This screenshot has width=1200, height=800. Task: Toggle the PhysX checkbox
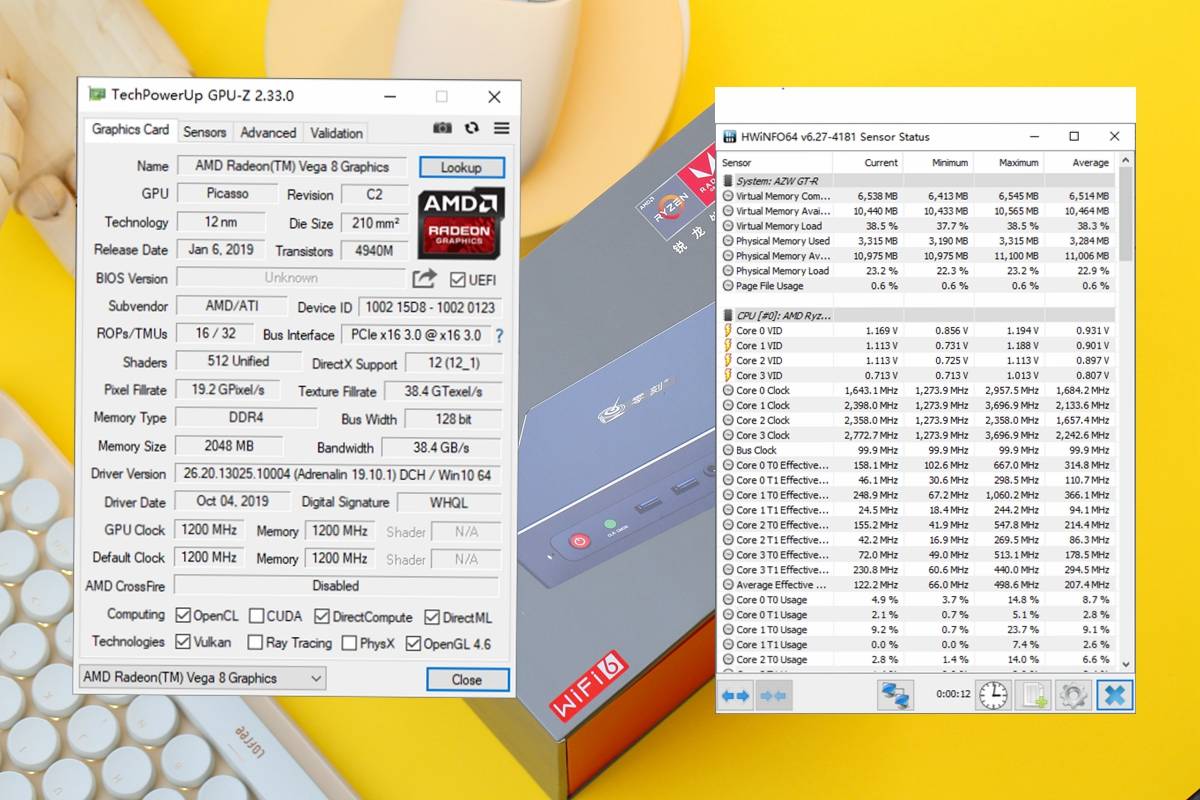point(349,643)
